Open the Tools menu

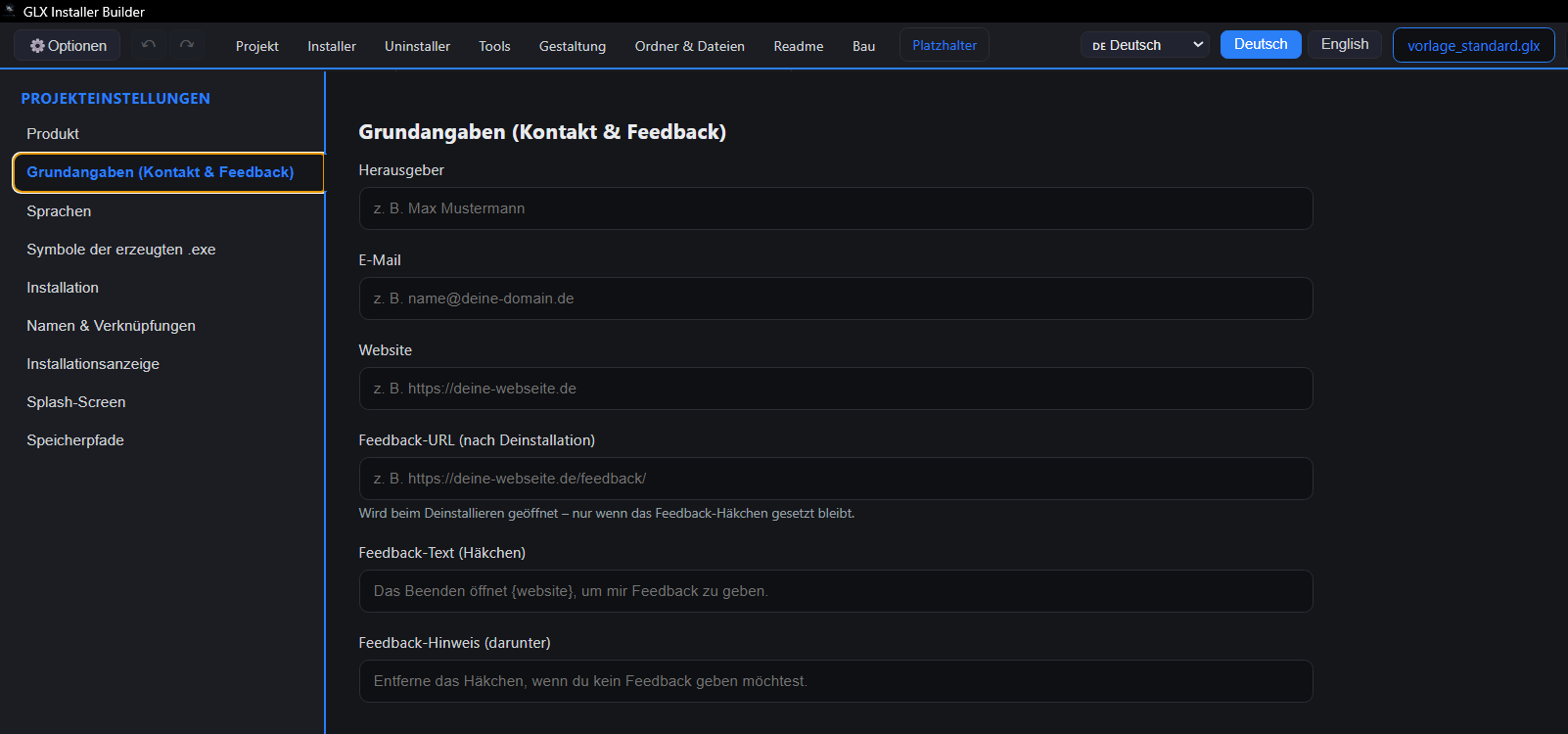pos(494,46)
